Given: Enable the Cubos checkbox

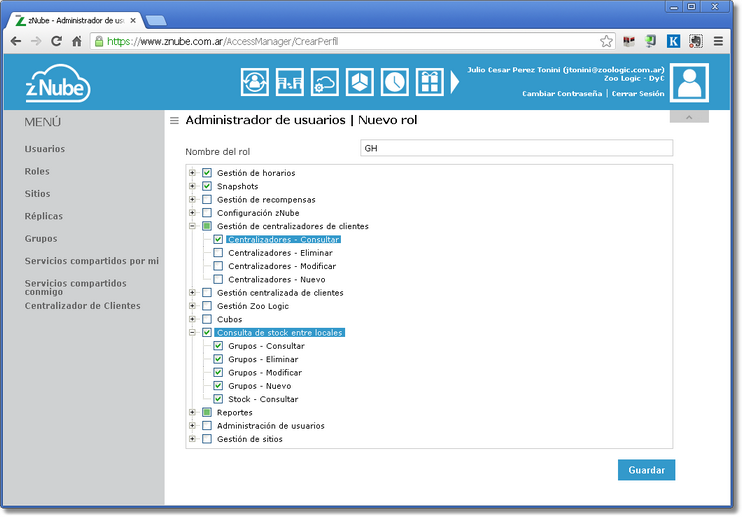Looking at the screenshot, I should (207, 320).
